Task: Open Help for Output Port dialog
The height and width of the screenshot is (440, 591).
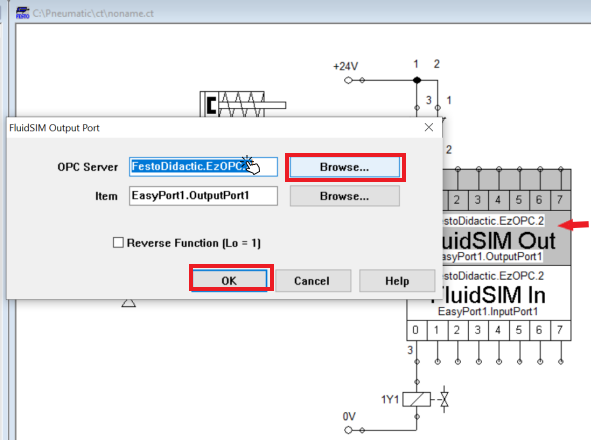Action: [397, 281]
